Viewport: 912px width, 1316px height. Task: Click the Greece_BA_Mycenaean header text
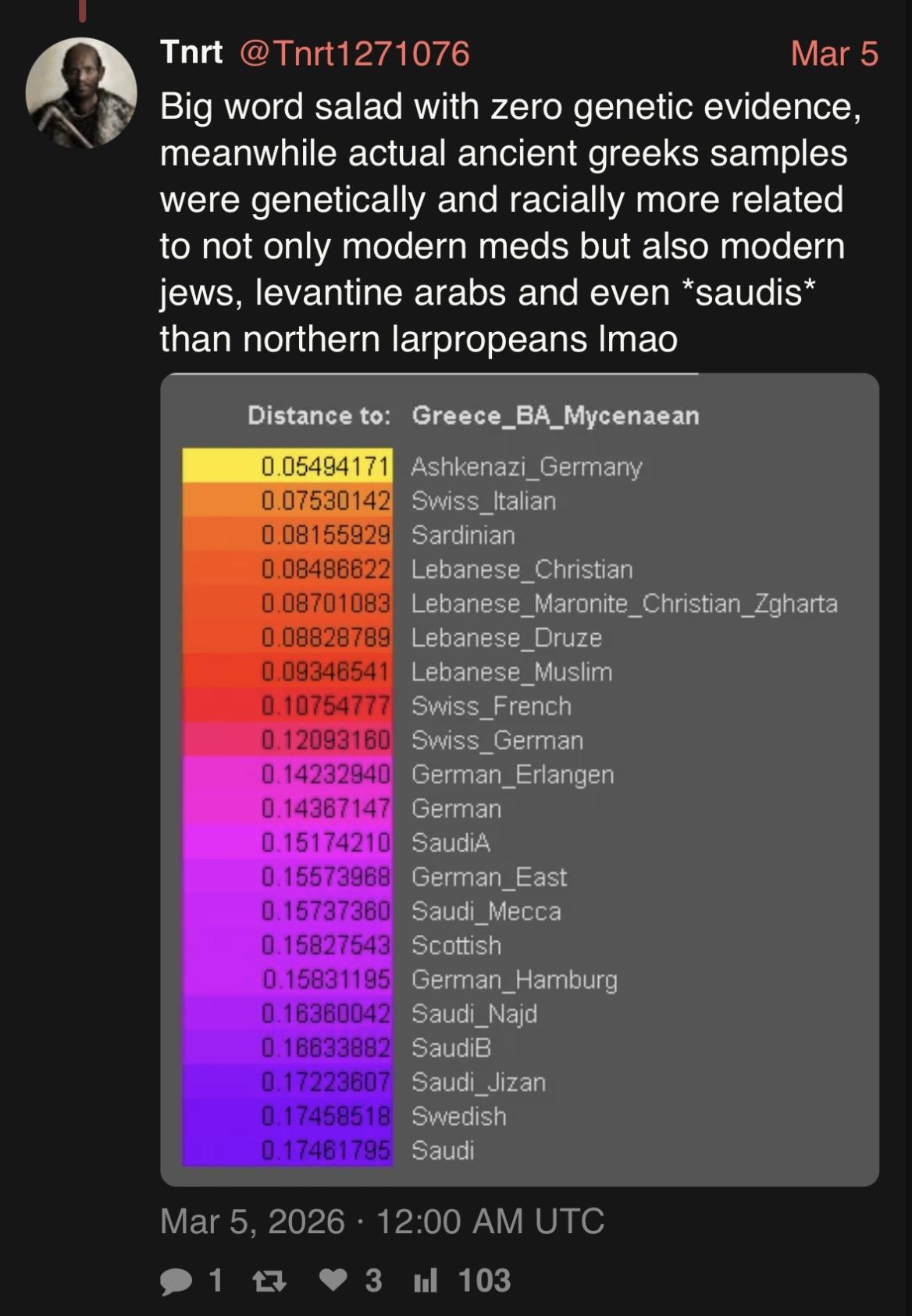coord(555,415)
